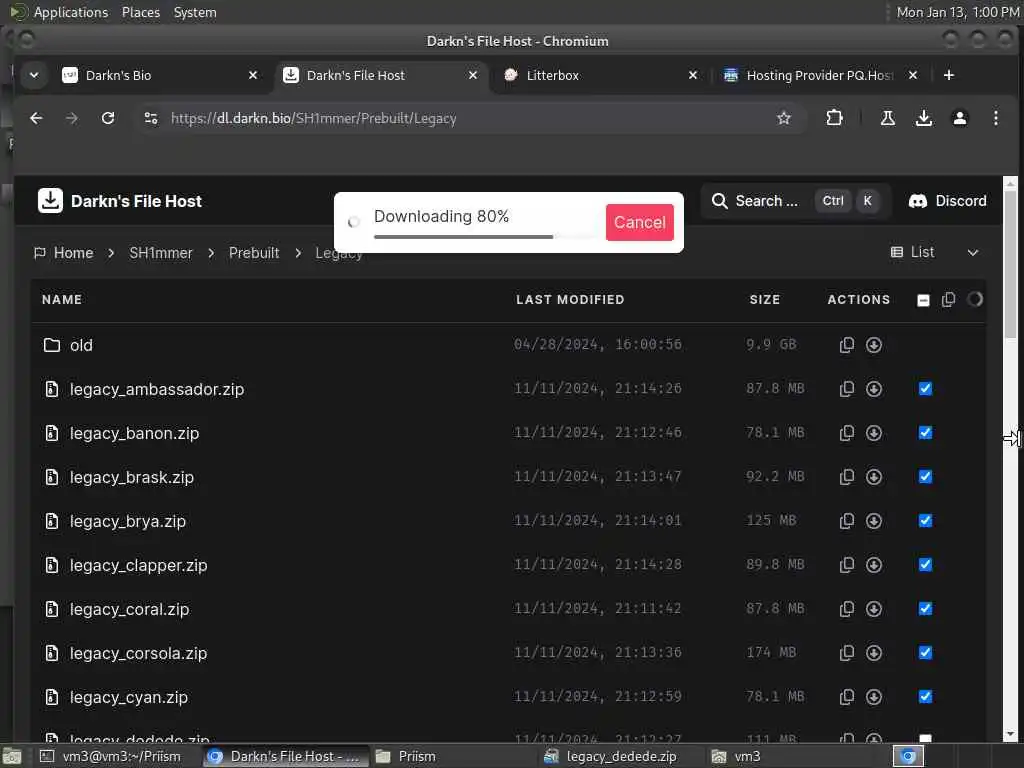View site information icon in address bar

tap(151, 118)
